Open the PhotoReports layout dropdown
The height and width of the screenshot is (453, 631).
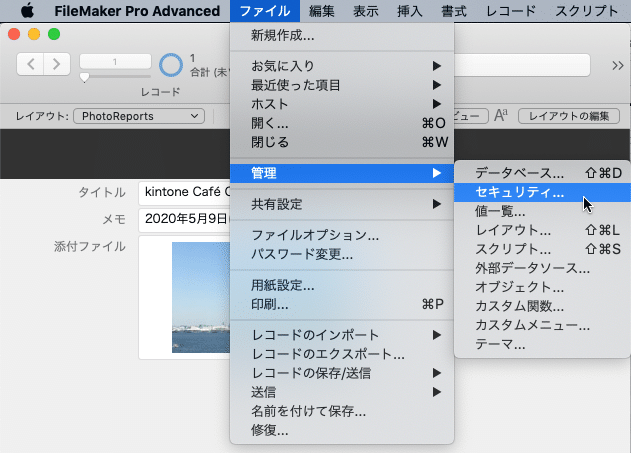[x=139, y=116]
